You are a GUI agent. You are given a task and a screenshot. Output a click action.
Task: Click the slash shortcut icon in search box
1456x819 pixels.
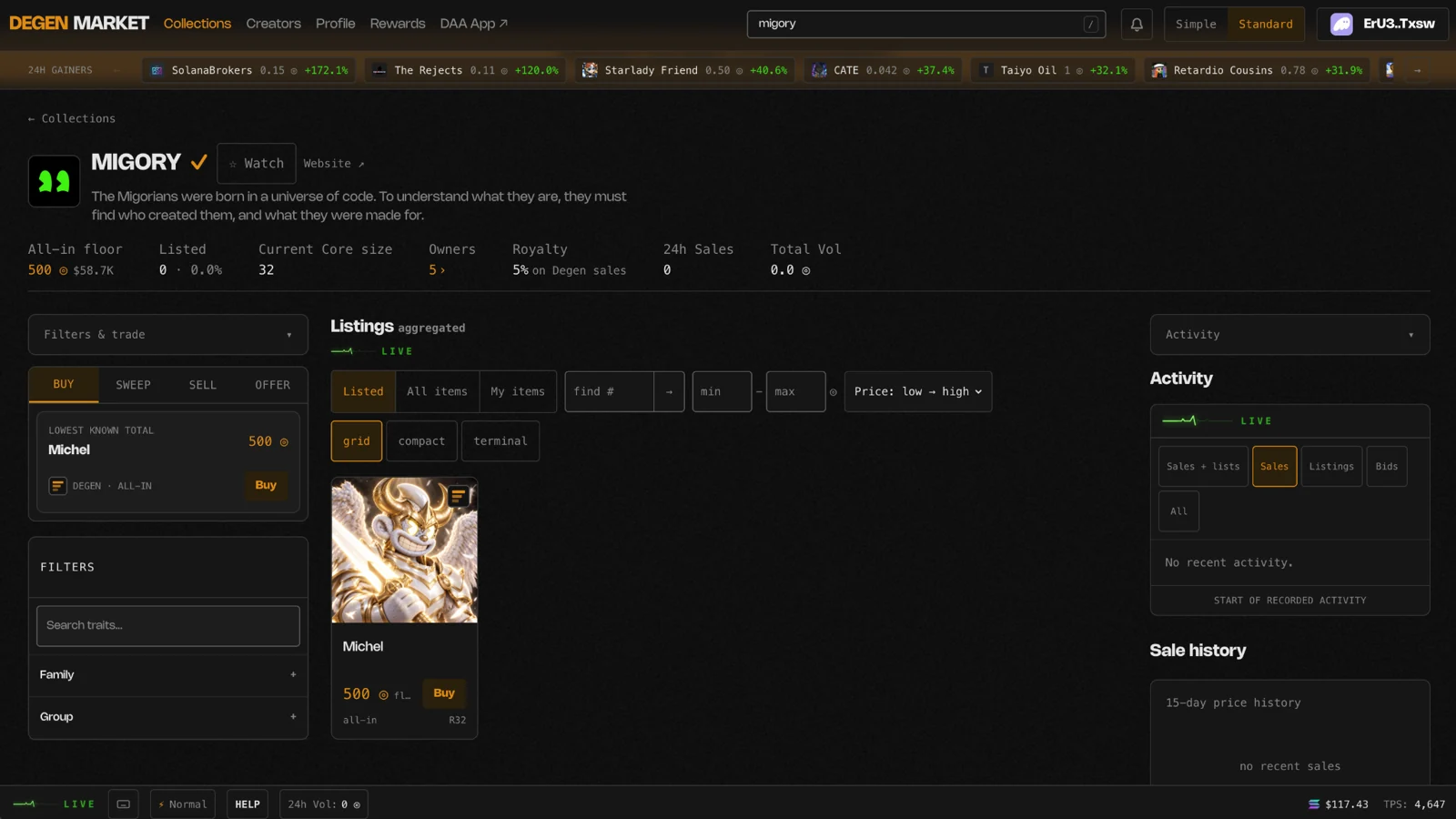pos(1090,25)
